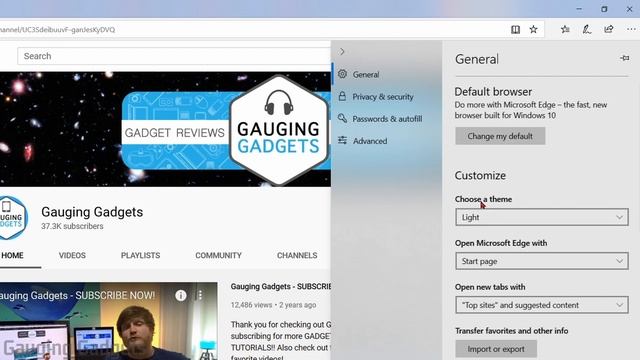This screenshot has width=640, height=360.
Task: Open Passwords & autofill settings
Action: pyautogui.click(x=386, y=119)
